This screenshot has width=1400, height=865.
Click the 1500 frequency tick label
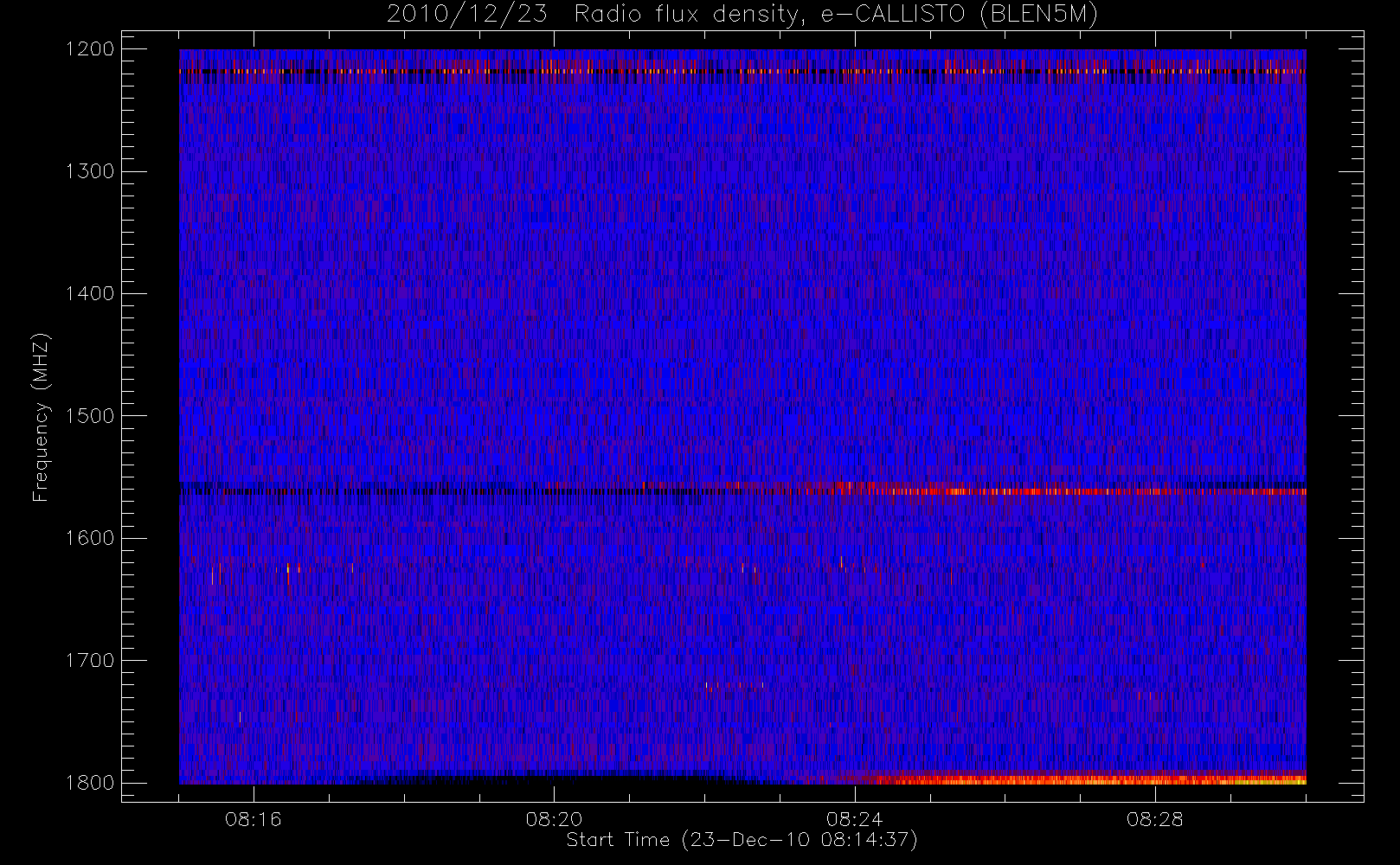[90, 416]
